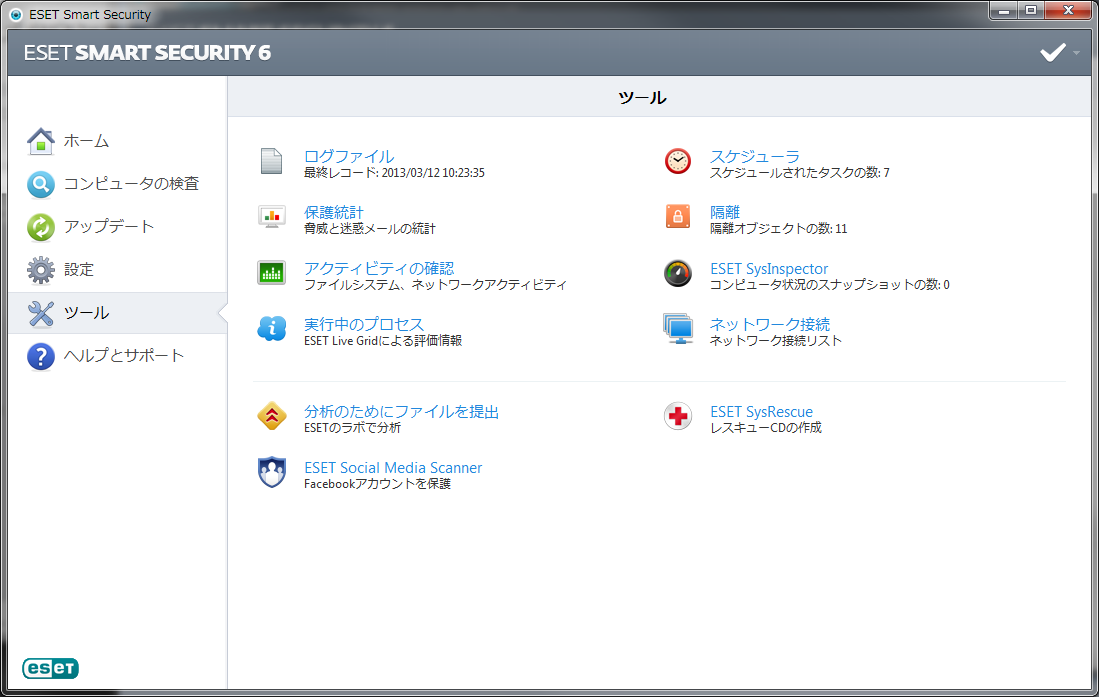Open the 実行中のプロセス link

pos(364,324)
